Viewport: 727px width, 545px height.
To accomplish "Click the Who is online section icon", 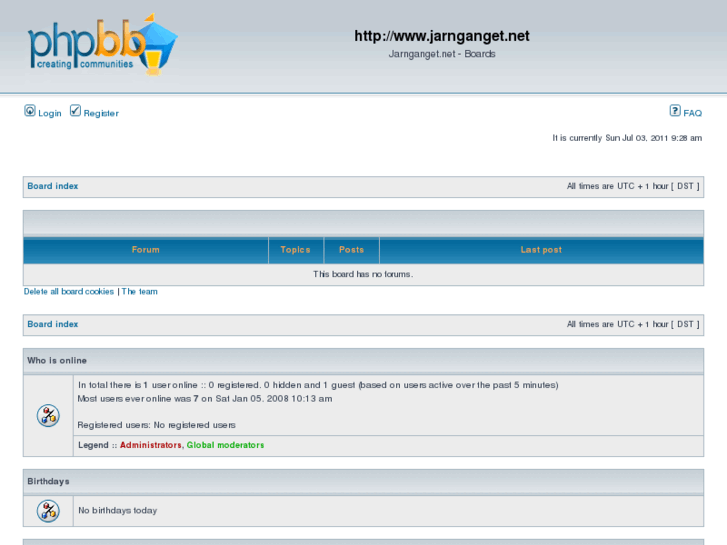I will click(x=48, y=416).
